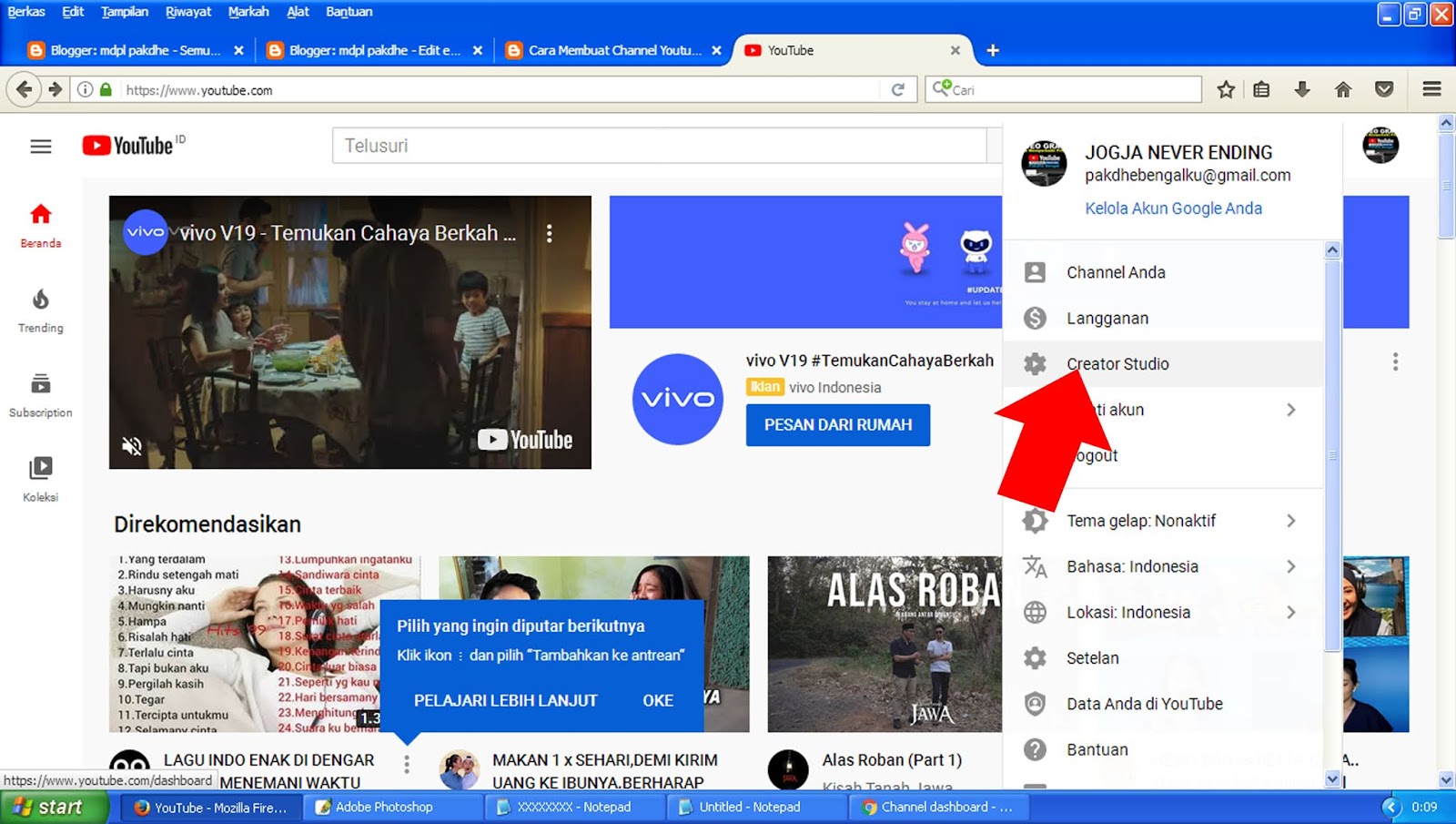Open the Firefox downloads arrow
Image resolution: width=1456 pixels, height=824 pixels.
tap(1302, 89)
